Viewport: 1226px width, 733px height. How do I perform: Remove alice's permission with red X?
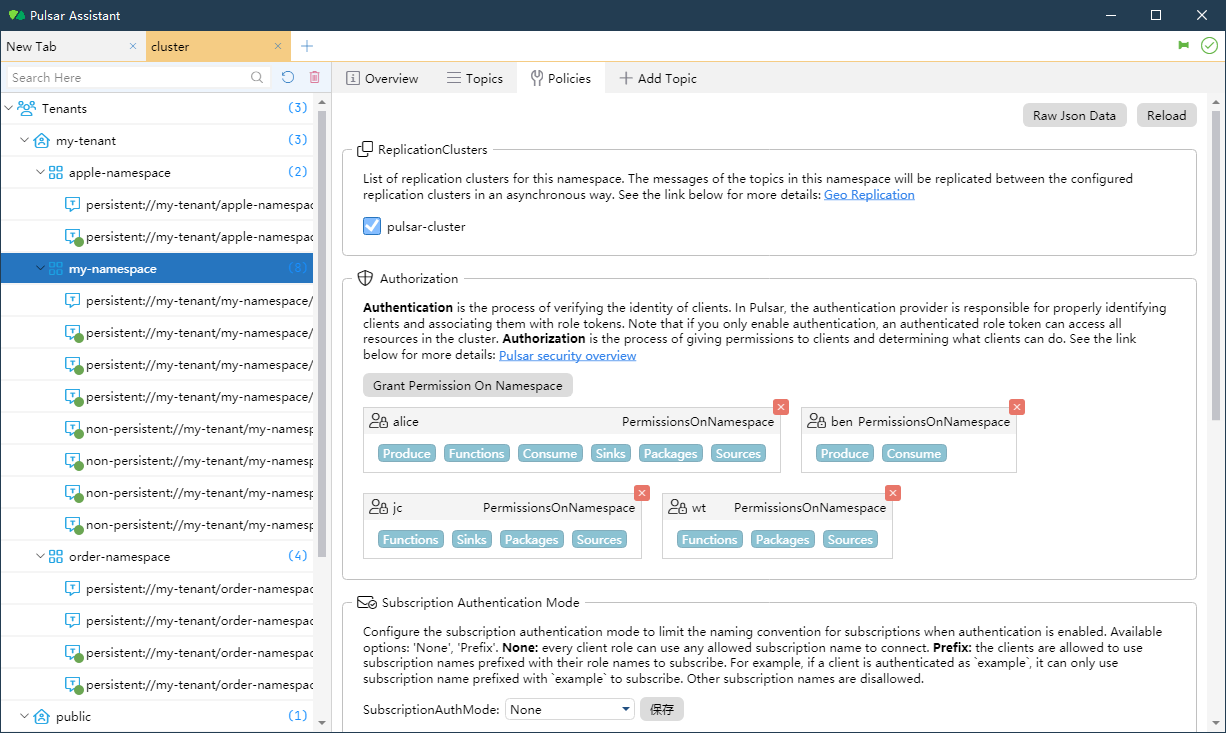pos(781,407)
